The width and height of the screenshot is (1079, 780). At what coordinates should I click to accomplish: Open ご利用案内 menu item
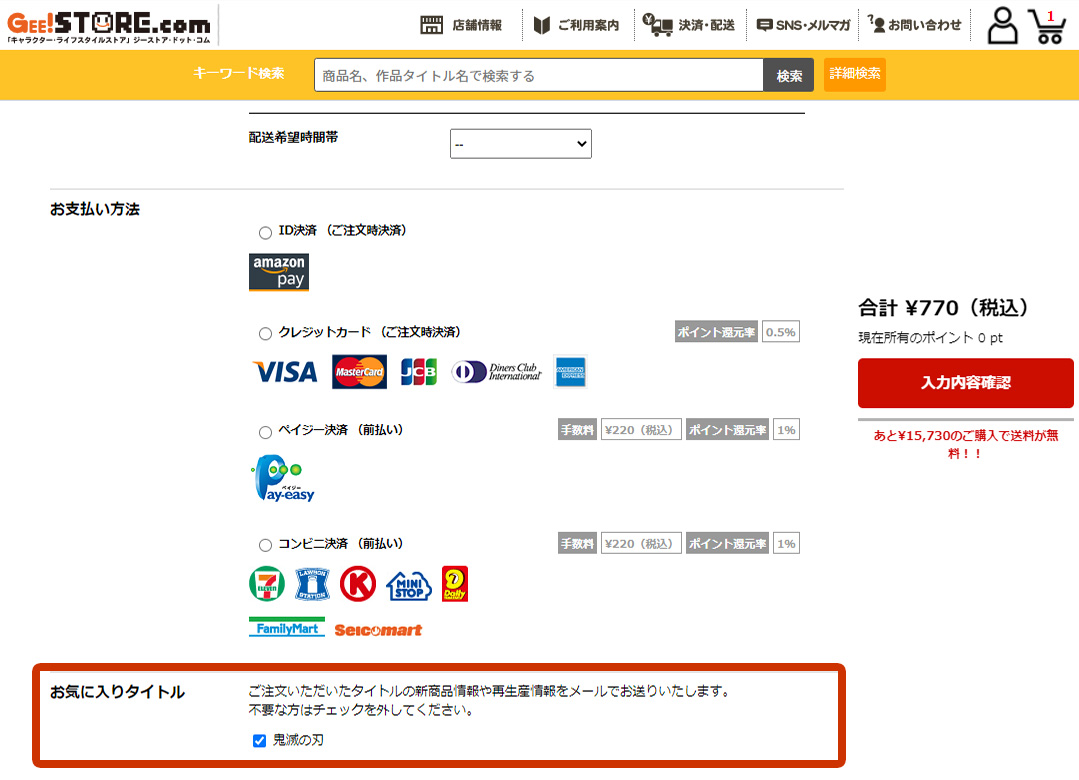click(x=588, y=25)
